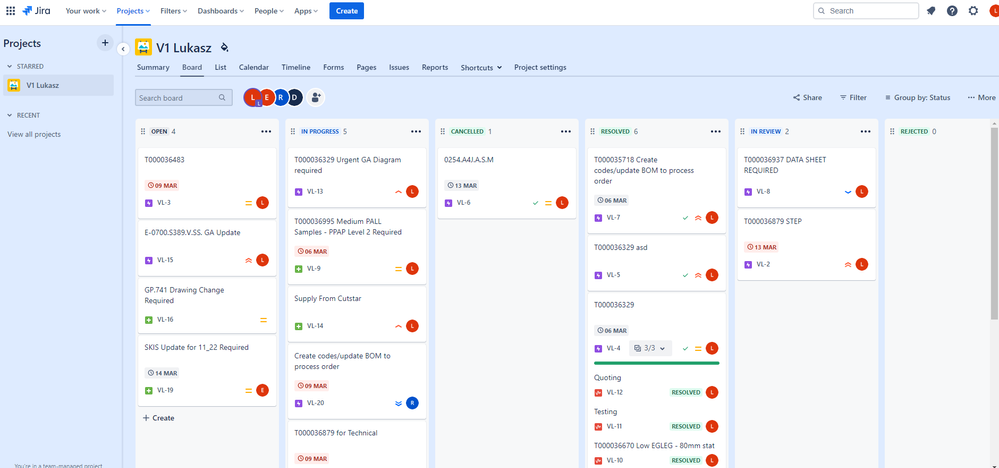Open the Filters menu in top bar
The width and height of the screenshot is (999, 468).
[x=174, y=11]
